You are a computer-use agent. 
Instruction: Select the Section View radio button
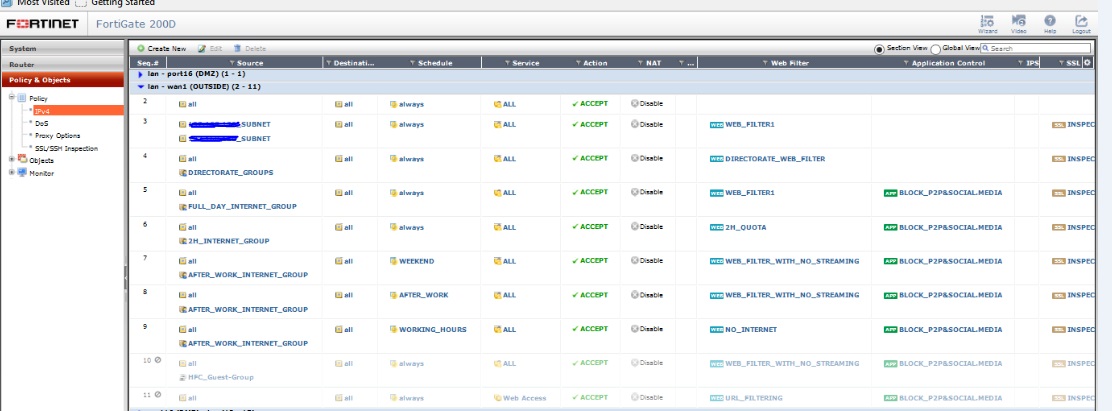coord(879,49)
